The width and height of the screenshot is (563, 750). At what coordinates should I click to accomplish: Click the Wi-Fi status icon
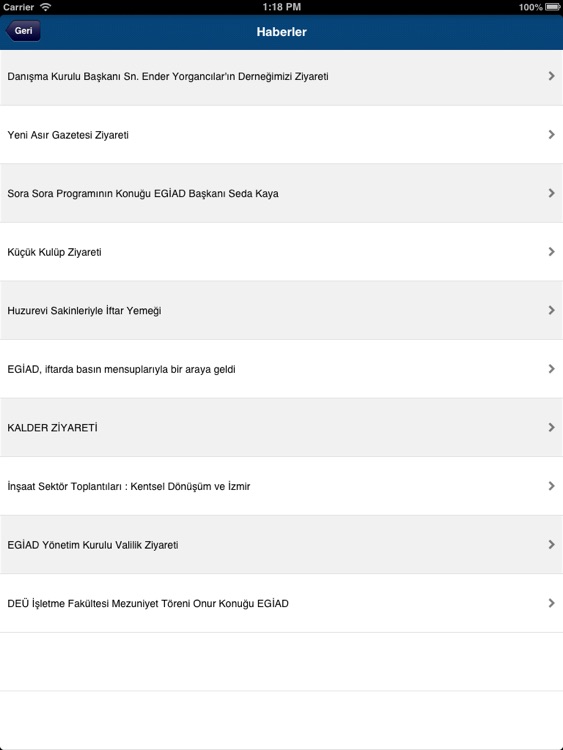[45, 7]
